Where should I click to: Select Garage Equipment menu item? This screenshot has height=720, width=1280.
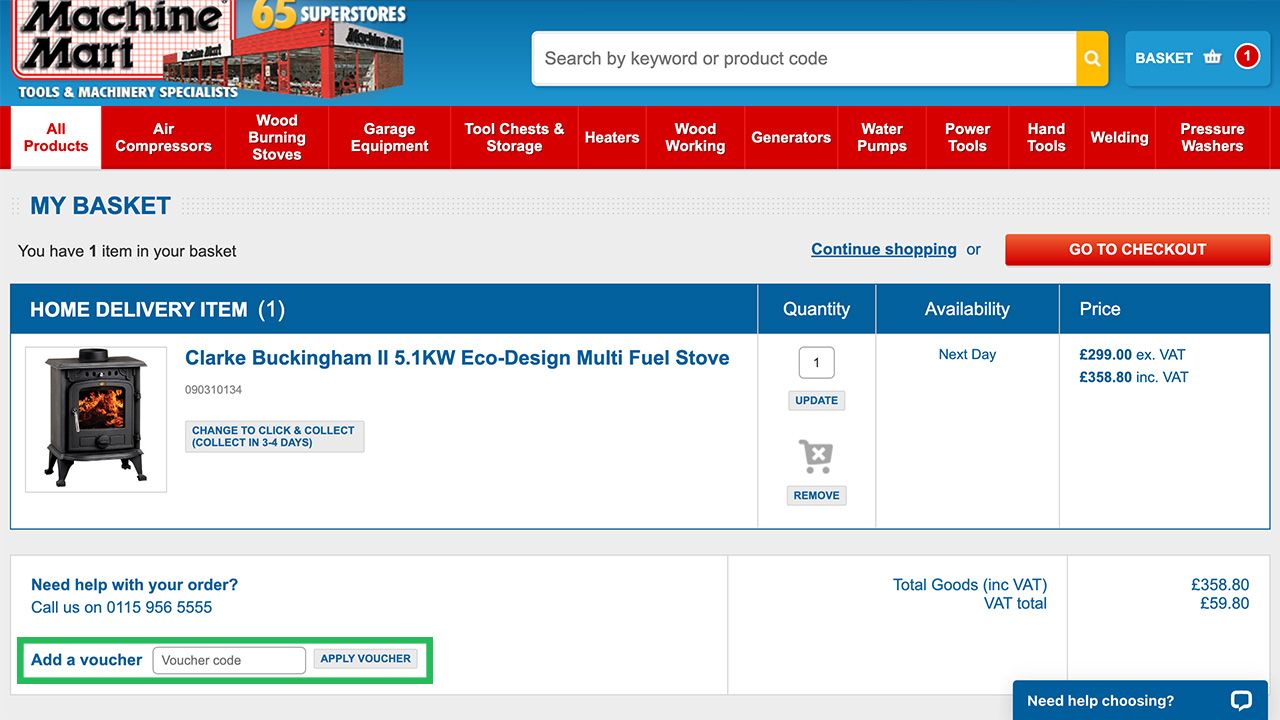tap(389, 137)
